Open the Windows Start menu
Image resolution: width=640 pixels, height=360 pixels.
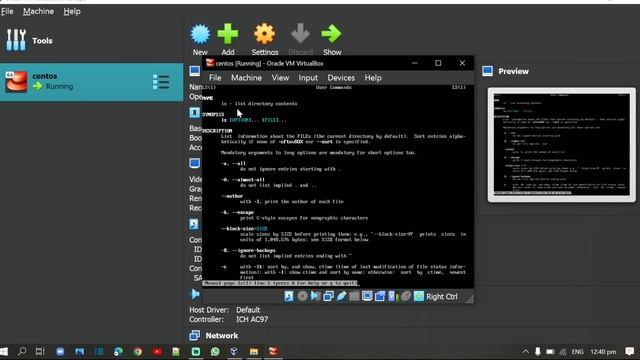[4, 351]
